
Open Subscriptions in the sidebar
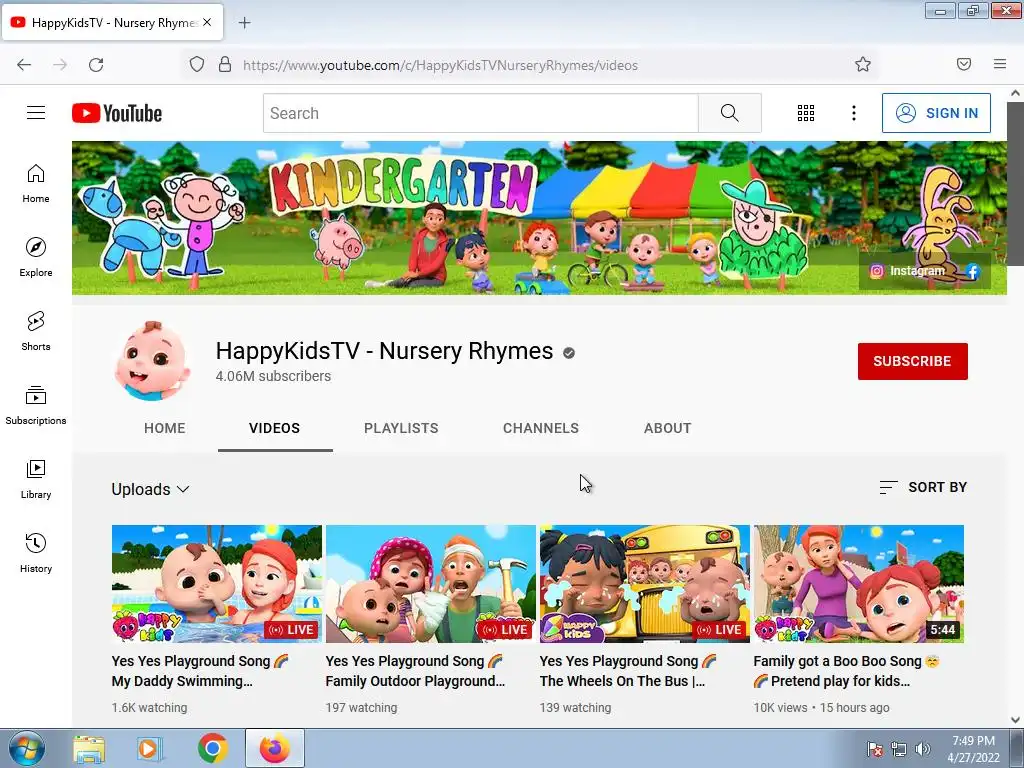click(36, 405)
